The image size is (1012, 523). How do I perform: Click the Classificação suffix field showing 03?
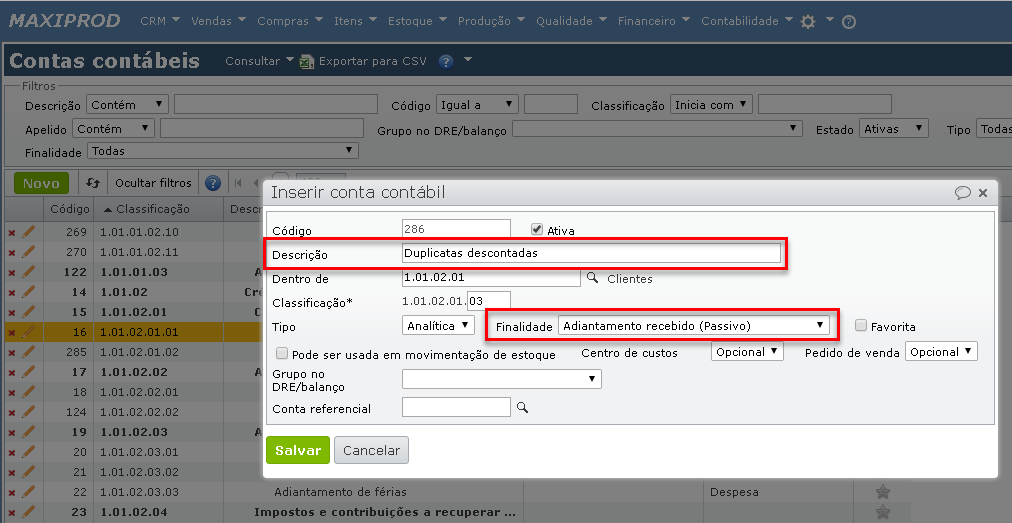[489, 302]
